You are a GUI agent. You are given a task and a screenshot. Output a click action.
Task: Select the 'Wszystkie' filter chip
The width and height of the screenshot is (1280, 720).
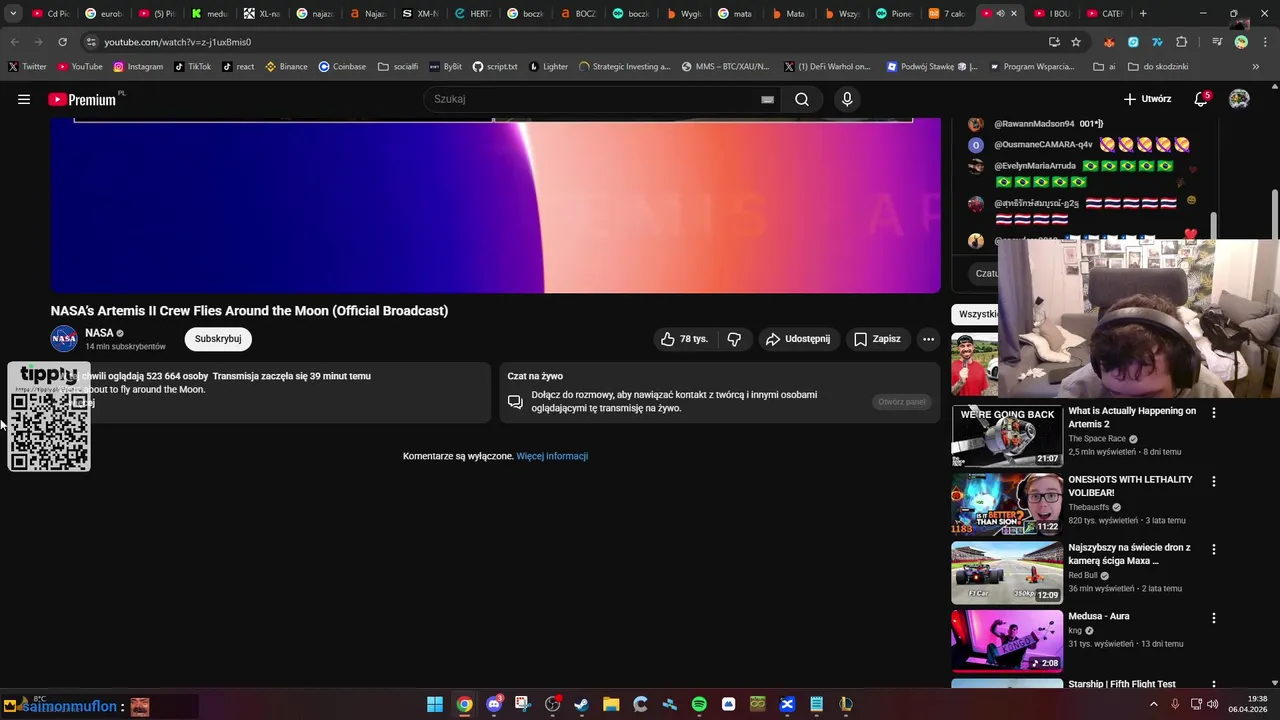click(x=977, y=314)
